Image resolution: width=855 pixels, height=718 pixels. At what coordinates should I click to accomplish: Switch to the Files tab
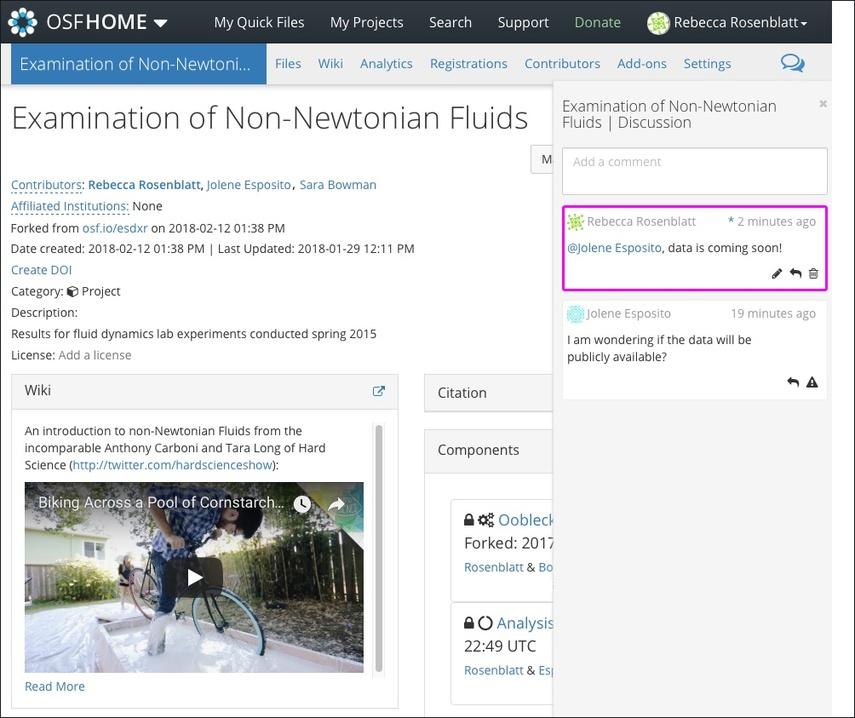(x=288, y=64)
